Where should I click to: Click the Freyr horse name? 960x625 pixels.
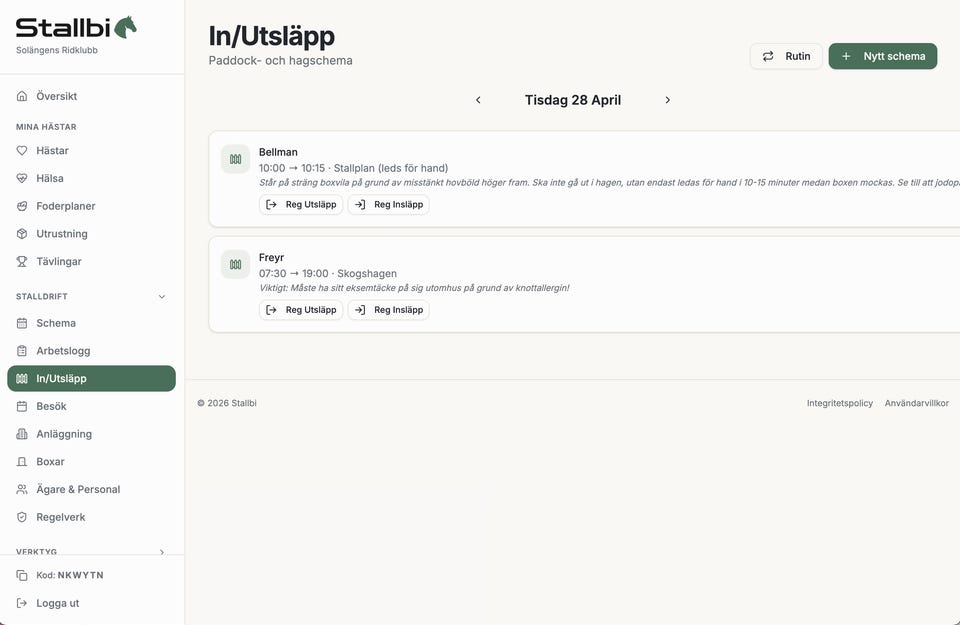click(271, 257)
